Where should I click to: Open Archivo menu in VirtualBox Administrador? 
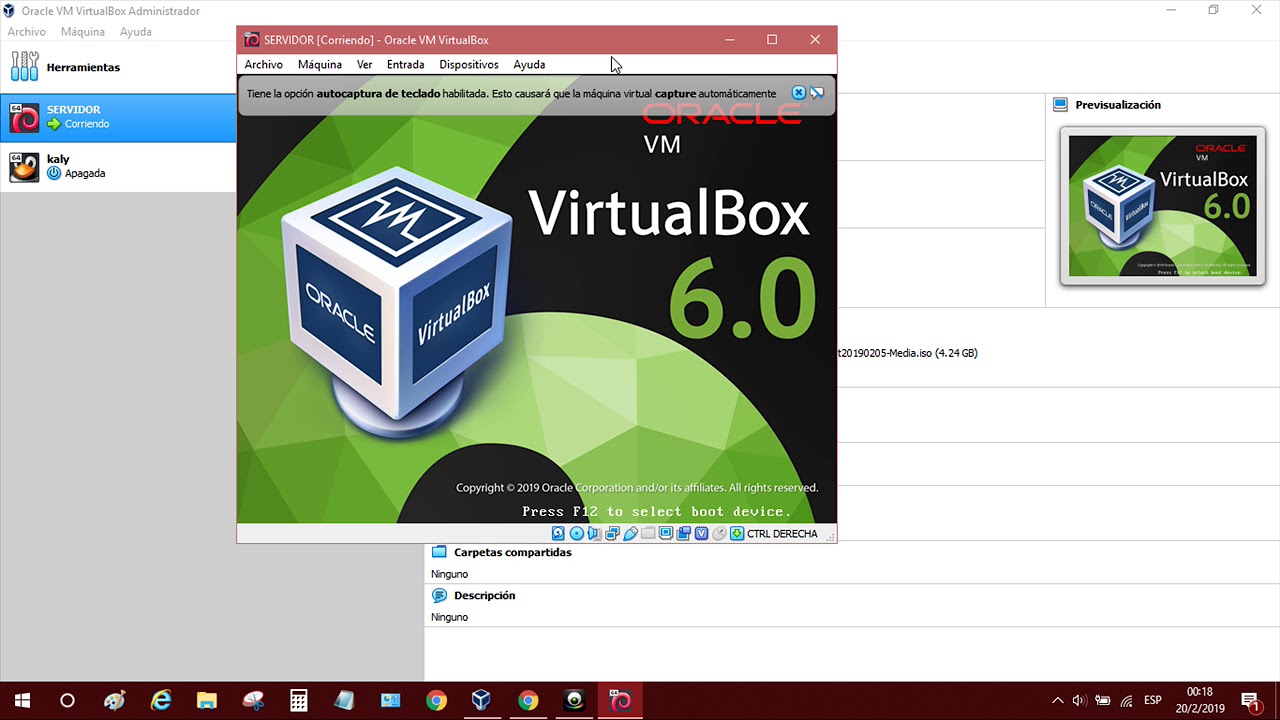(27, 32)
